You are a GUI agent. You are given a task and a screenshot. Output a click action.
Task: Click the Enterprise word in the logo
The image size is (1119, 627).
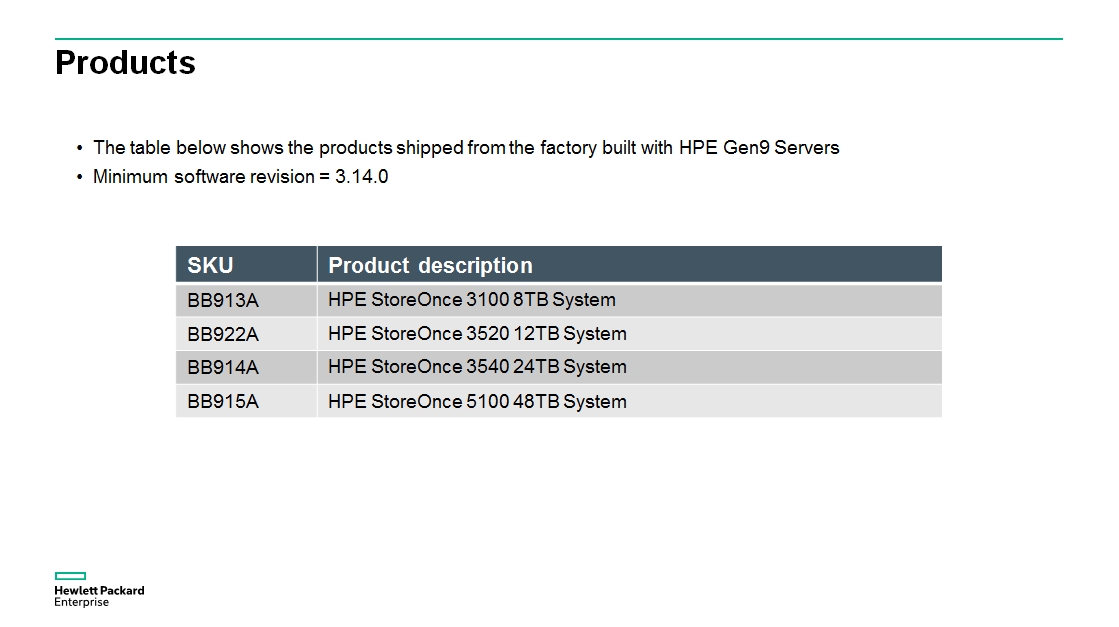pyautogui.click(x=81, y=602)
